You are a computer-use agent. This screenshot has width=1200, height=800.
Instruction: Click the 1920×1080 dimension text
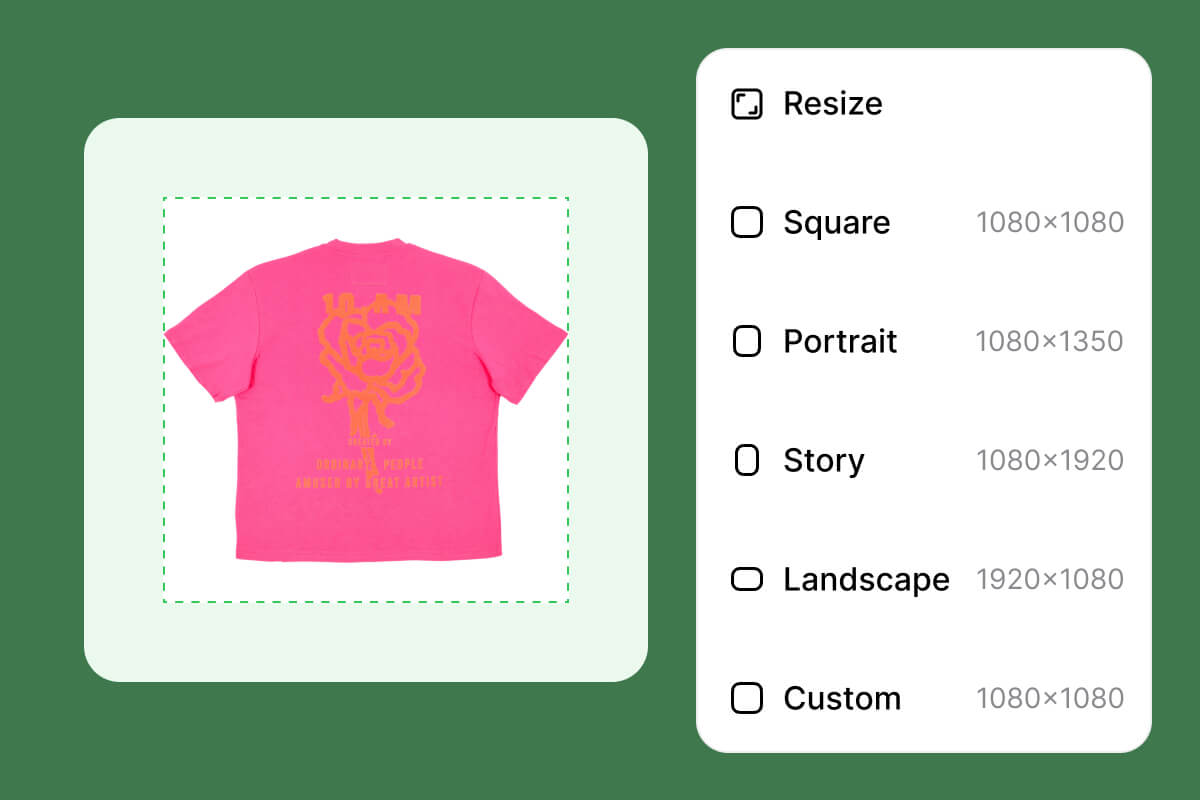click(x=1050, y=579)
